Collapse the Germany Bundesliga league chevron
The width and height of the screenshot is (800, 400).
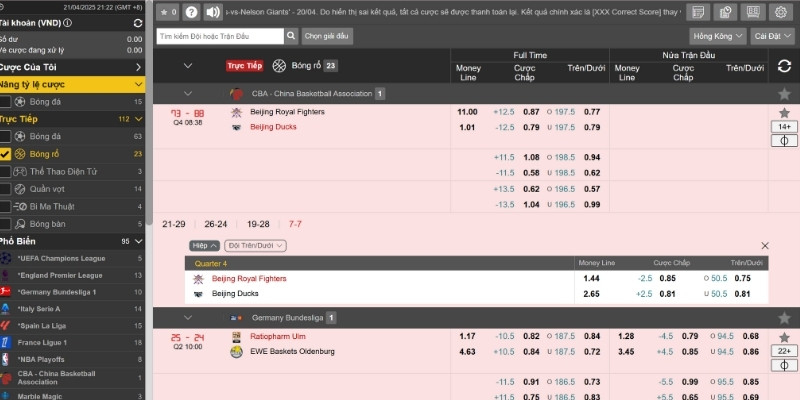pos(188,318)
